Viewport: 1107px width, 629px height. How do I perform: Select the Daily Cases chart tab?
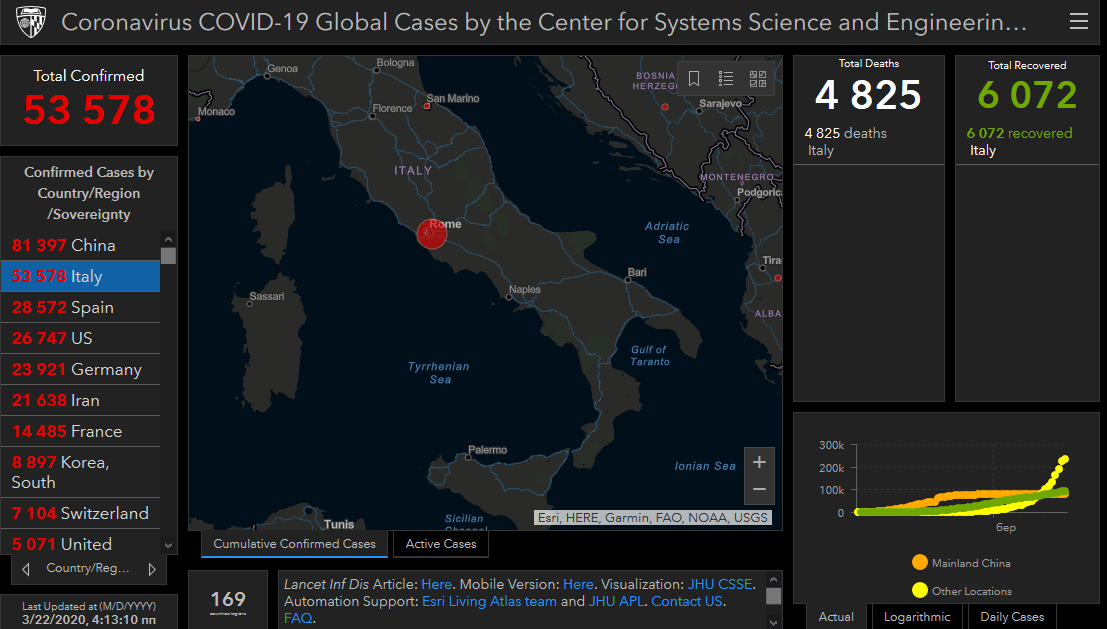click(1012, 616)
